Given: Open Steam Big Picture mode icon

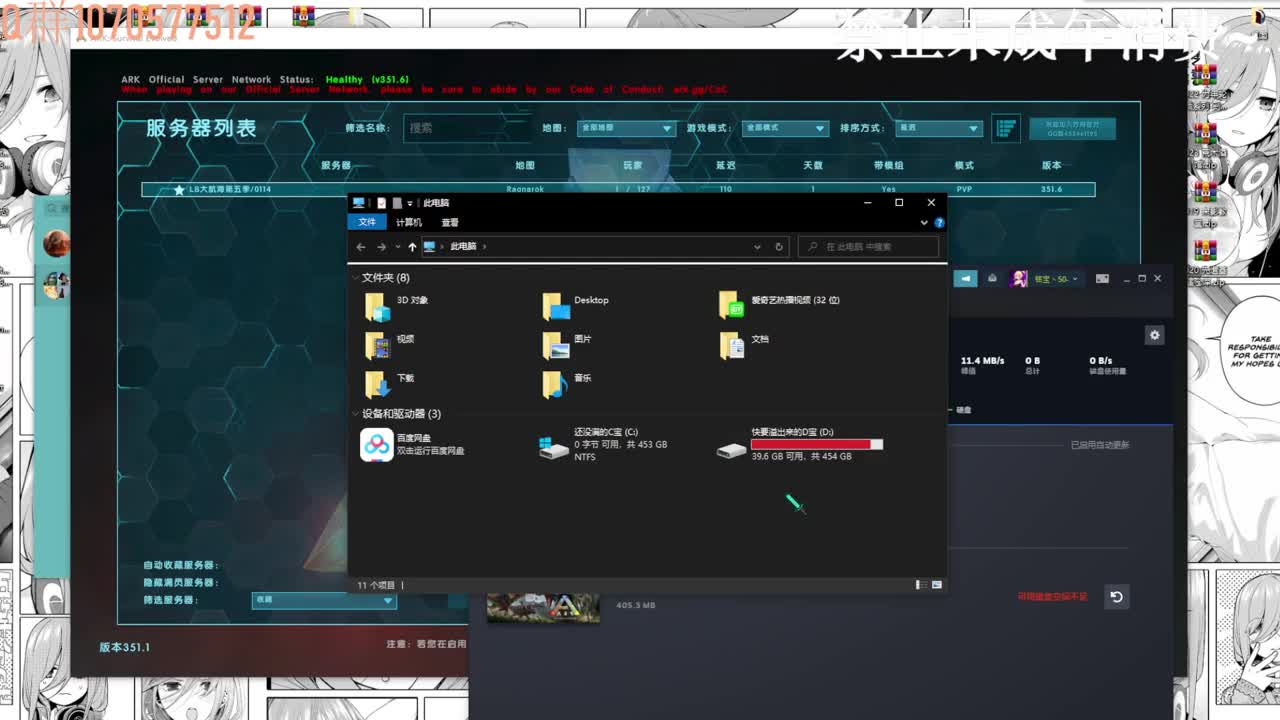Looking at the screenshot, I should [1103, 279].
